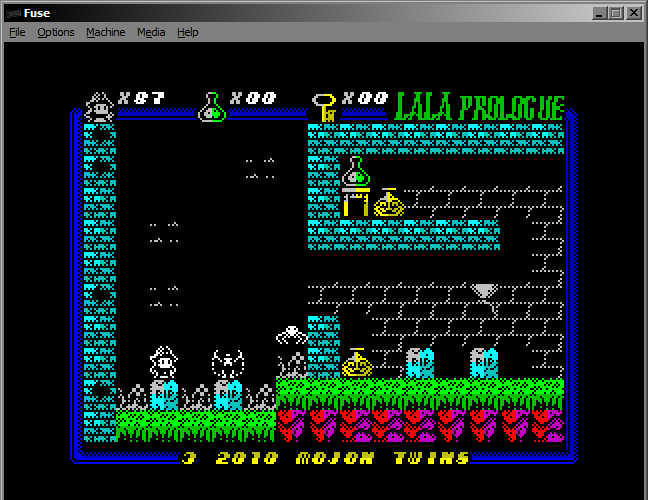Click the yellow table under the potion
Screen dimensions: 648x500
point(356,202)
